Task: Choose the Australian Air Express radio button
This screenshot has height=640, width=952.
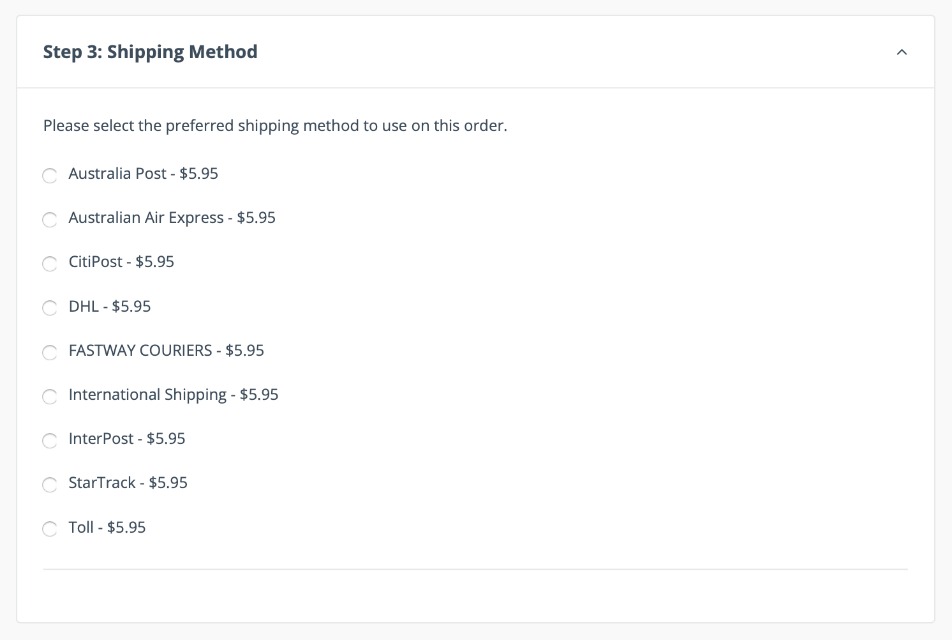Action: (x=49, y=220)
